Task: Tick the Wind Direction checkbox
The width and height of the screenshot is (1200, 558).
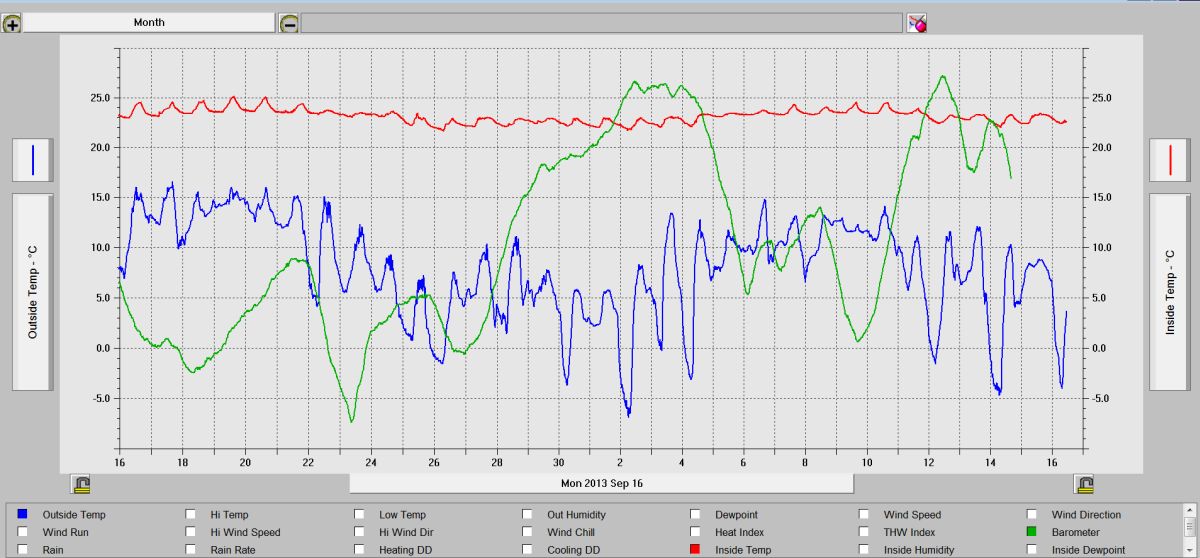Action: pos(1031,515)
